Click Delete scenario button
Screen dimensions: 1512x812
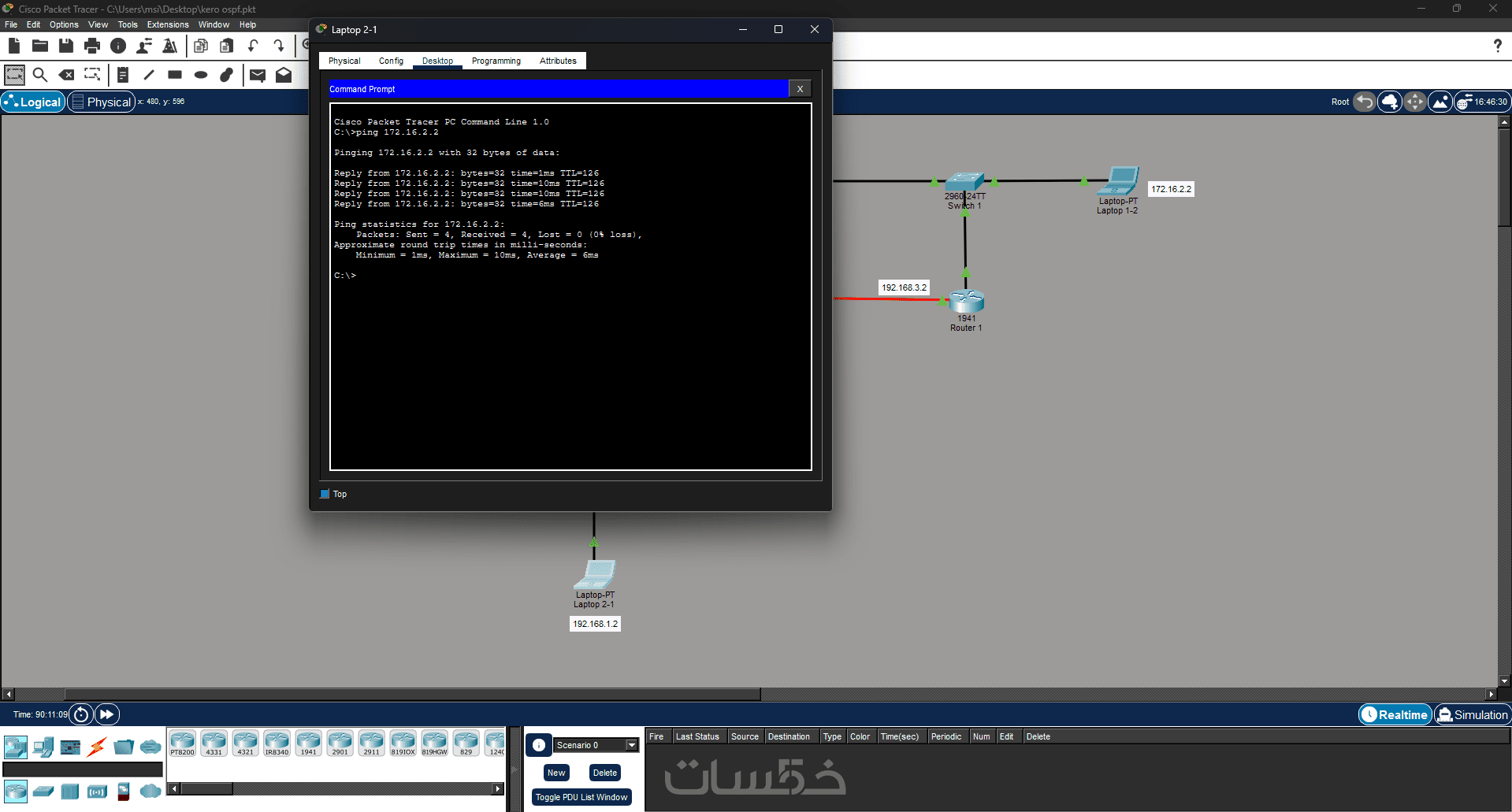[605, 773]
